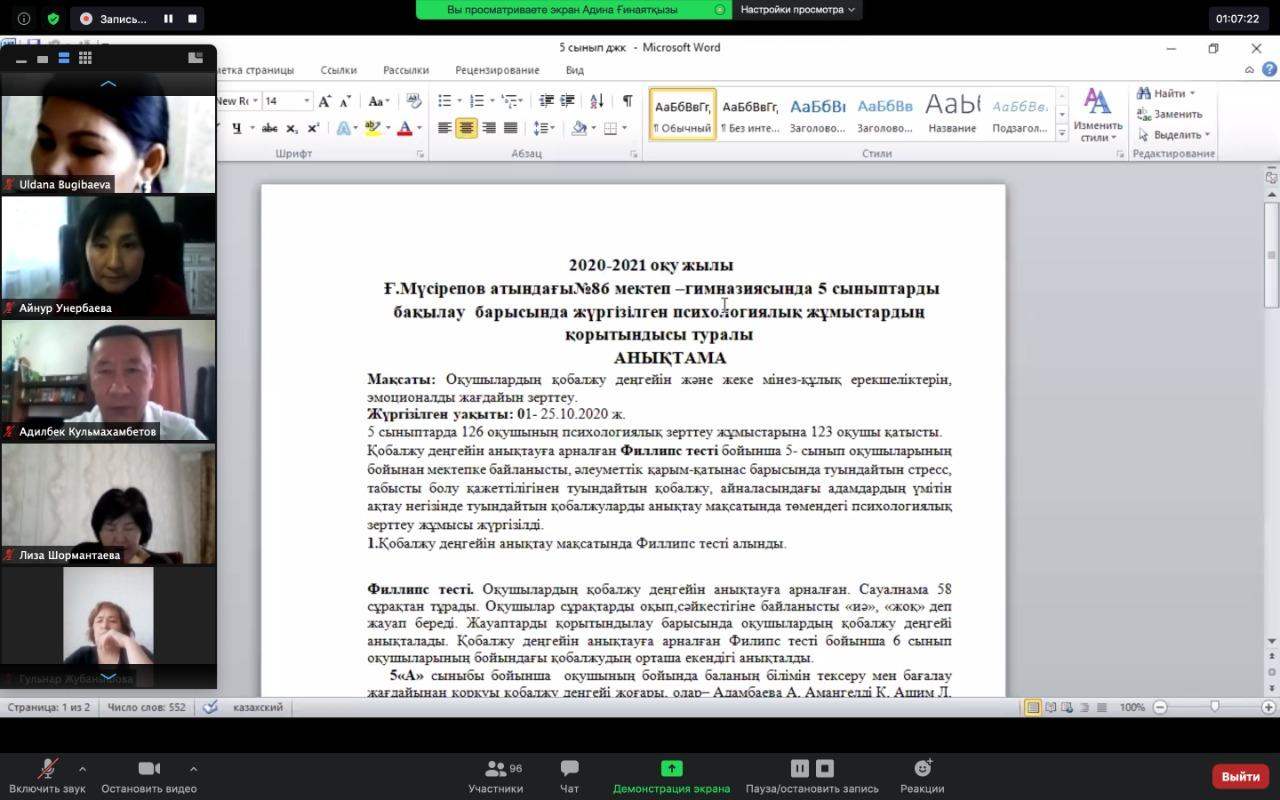Switch video panel to gallery grid view
The image size is (1280, 800).
[x=85, y=59]
